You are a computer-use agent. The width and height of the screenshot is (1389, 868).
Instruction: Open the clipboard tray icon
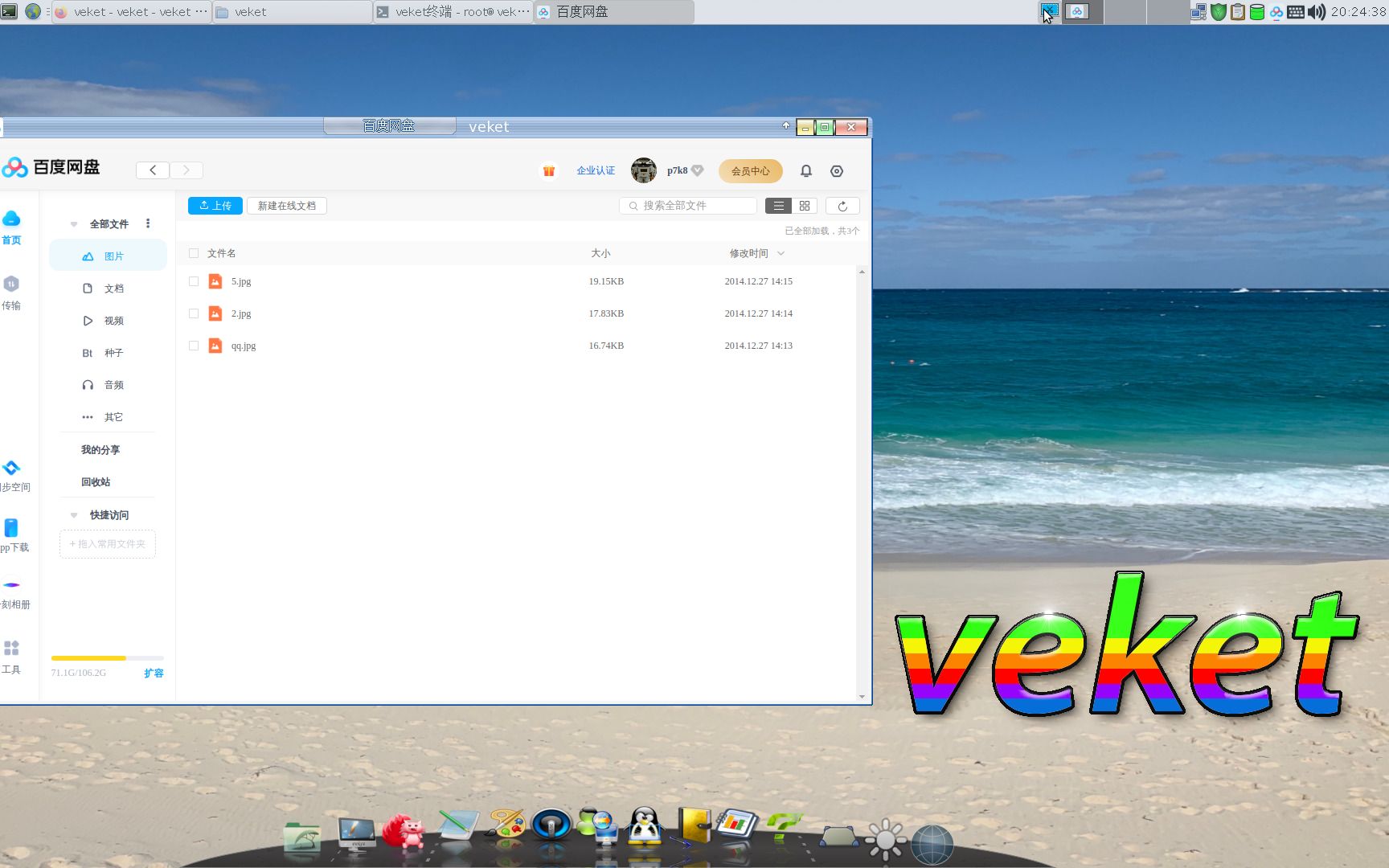[1238, 12]
